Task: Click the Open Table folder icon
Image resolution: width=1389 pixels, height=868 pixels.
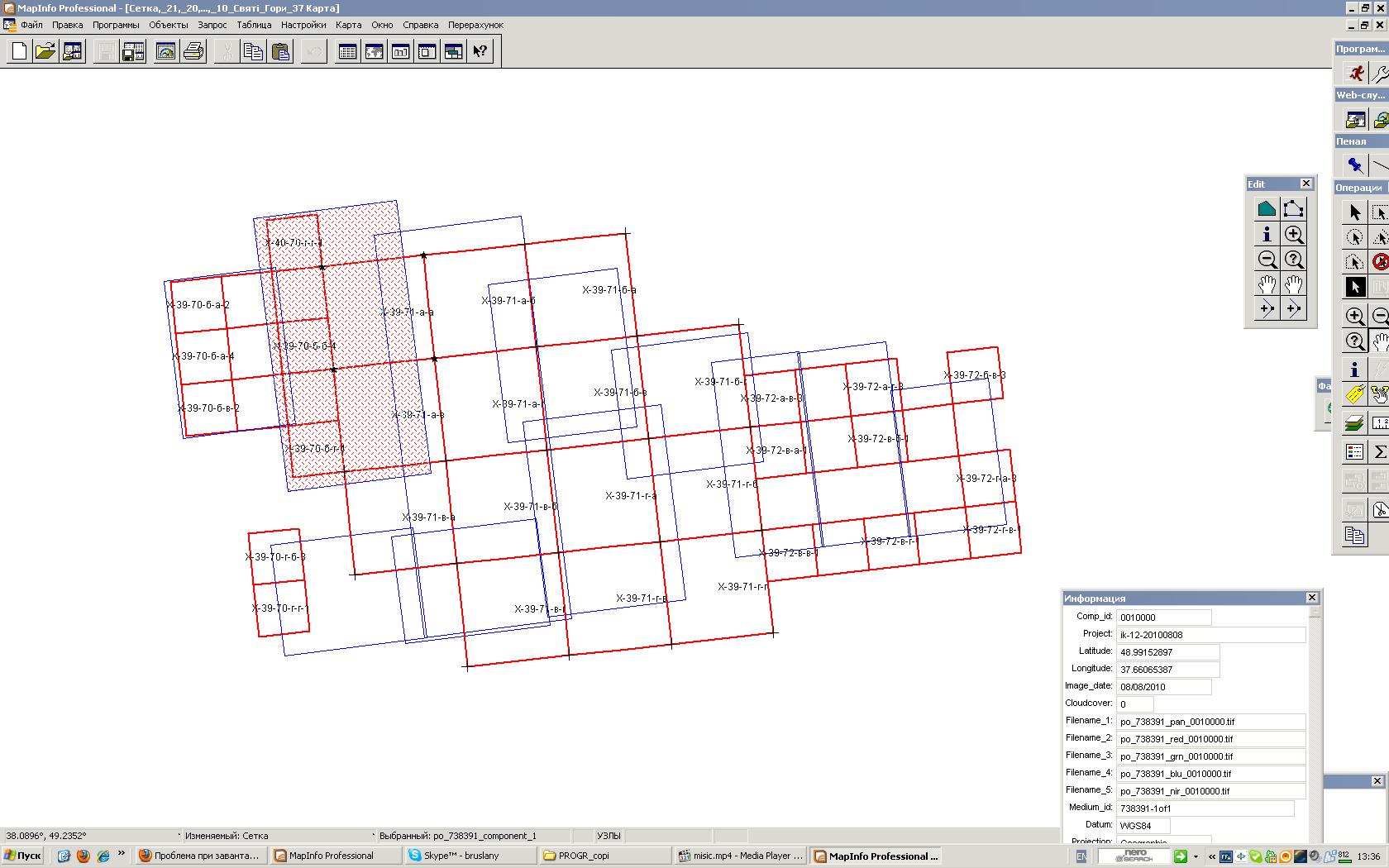Action: [x=45, y=51]
